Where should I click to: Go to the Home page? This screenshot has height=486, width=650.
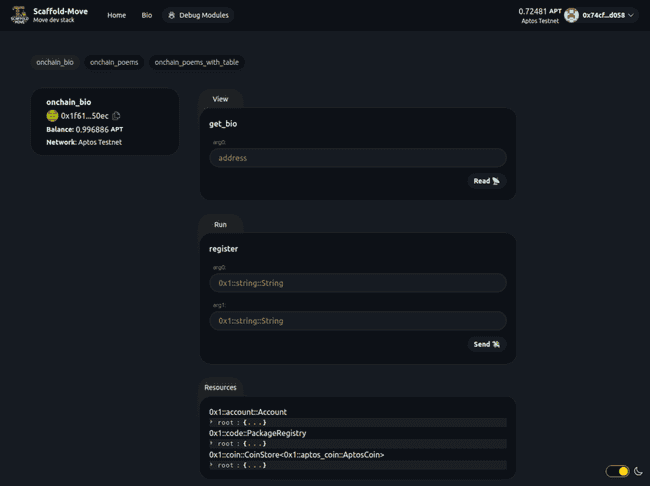(116, 16)
